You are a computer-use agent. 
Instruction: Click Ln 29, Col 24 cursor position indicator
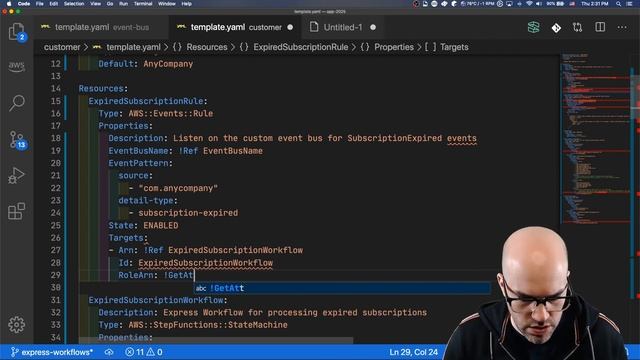(413, 352)
